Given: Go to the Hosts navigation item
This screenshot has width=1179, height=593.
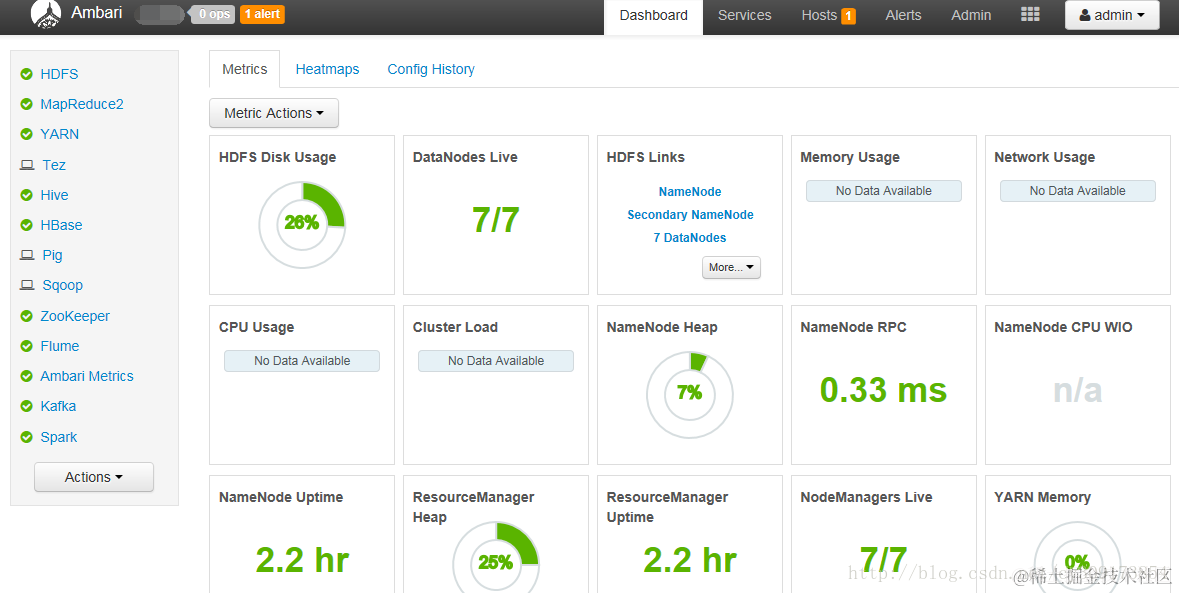Looking at the screenshot, I should pos(819,15).
